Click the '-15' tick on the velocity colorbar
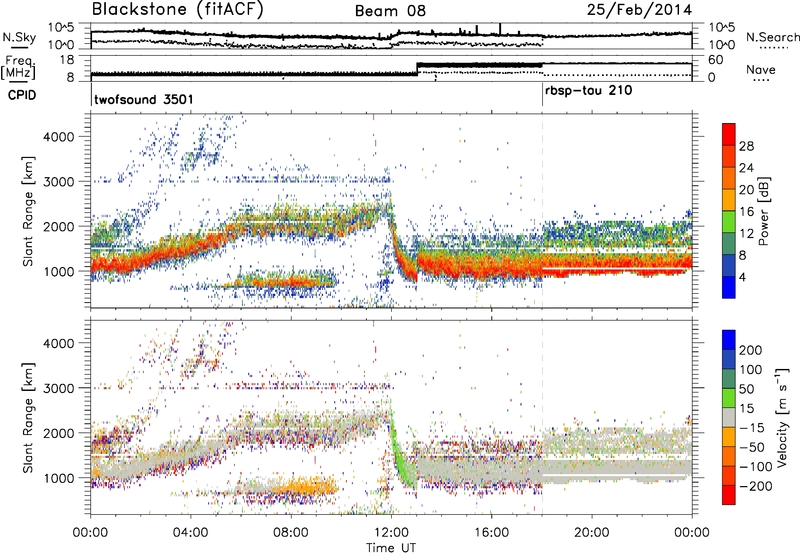 coord(751,427)
